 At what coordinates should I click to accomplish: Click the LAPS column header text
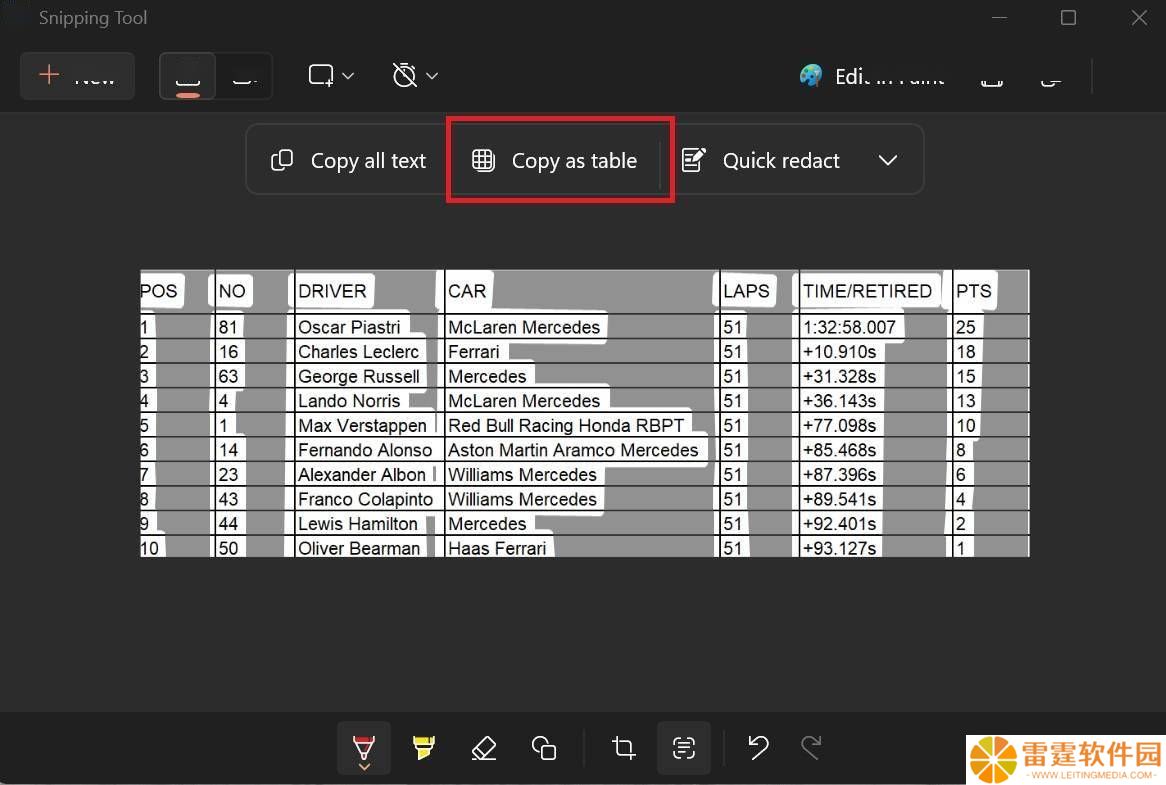pyautogui.click(x=747, y=291)
